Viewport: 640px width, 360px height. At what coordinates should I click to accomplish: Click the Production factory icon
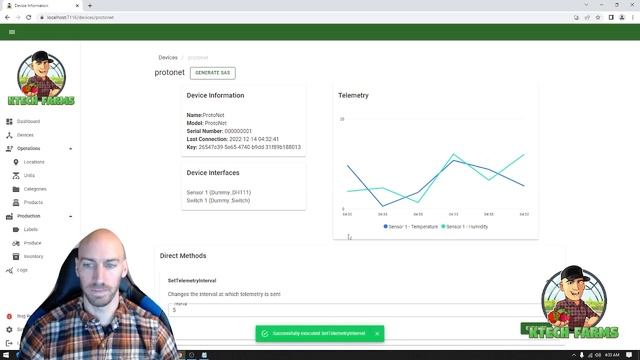point(9,216)
